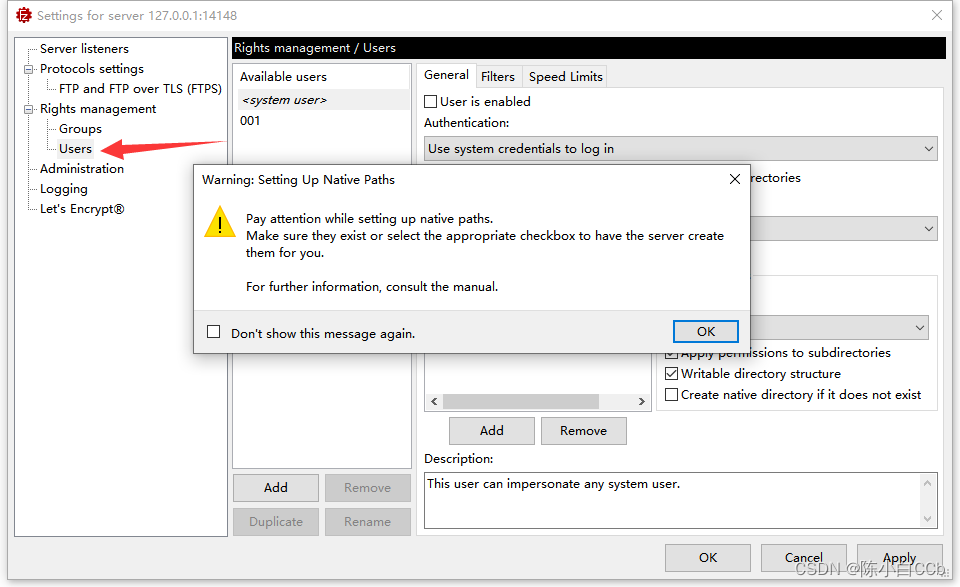Click the Description scrollbar up arrow

point(927,484)
